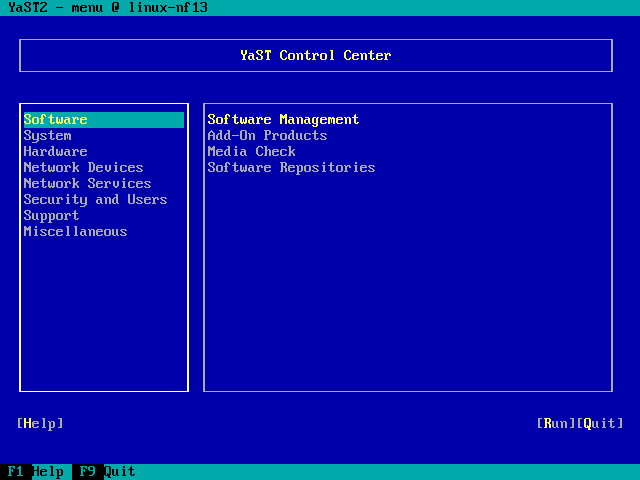Start the Media Check module
640x480 pixels.
(251, 151)
